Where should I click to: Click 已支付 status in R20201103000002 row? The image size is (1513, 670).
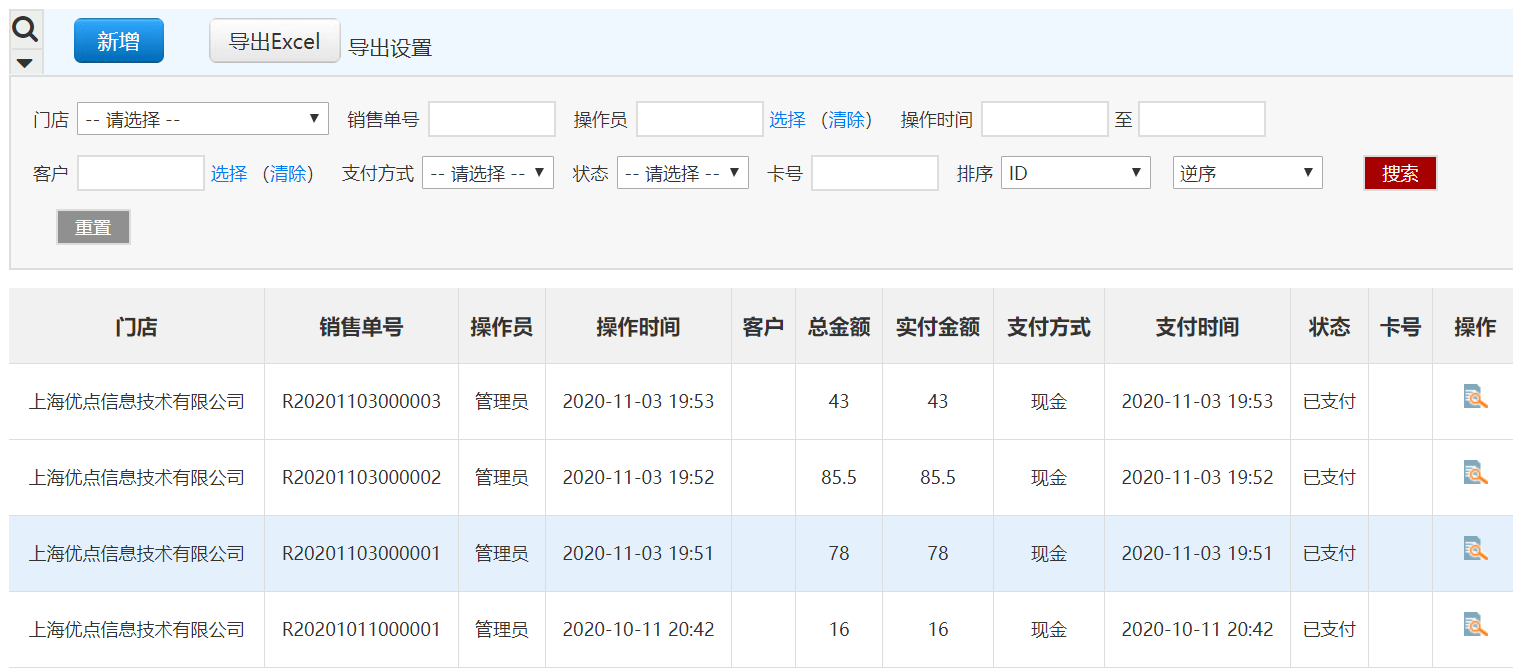coord(1329,477)
